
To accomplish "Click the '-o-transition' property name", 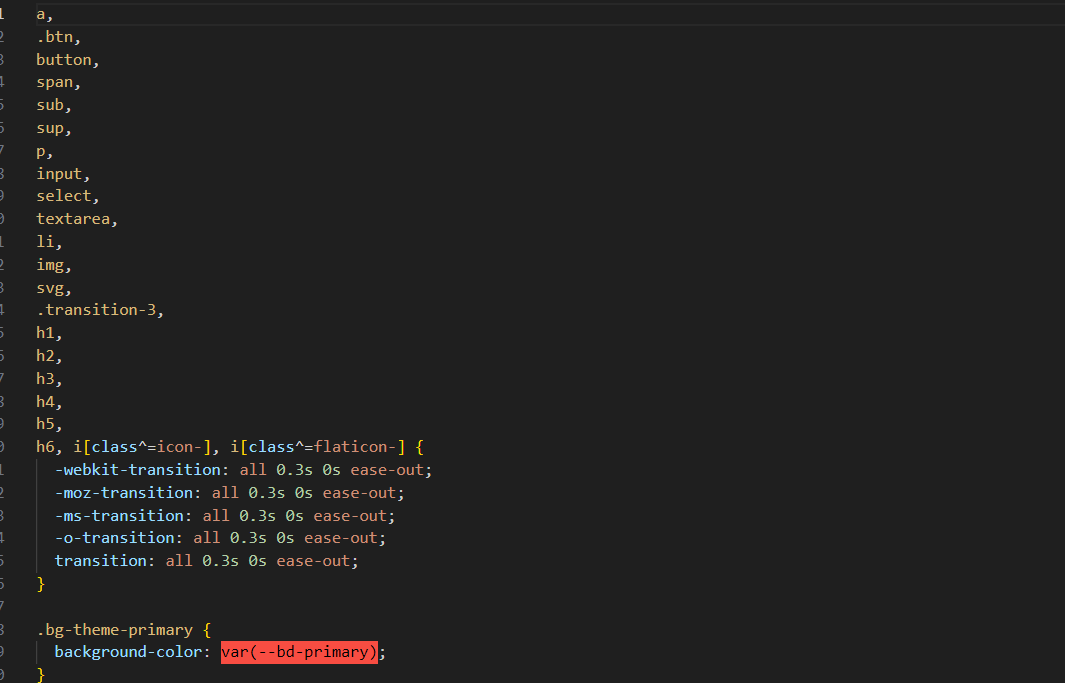I will coord(114,538).
